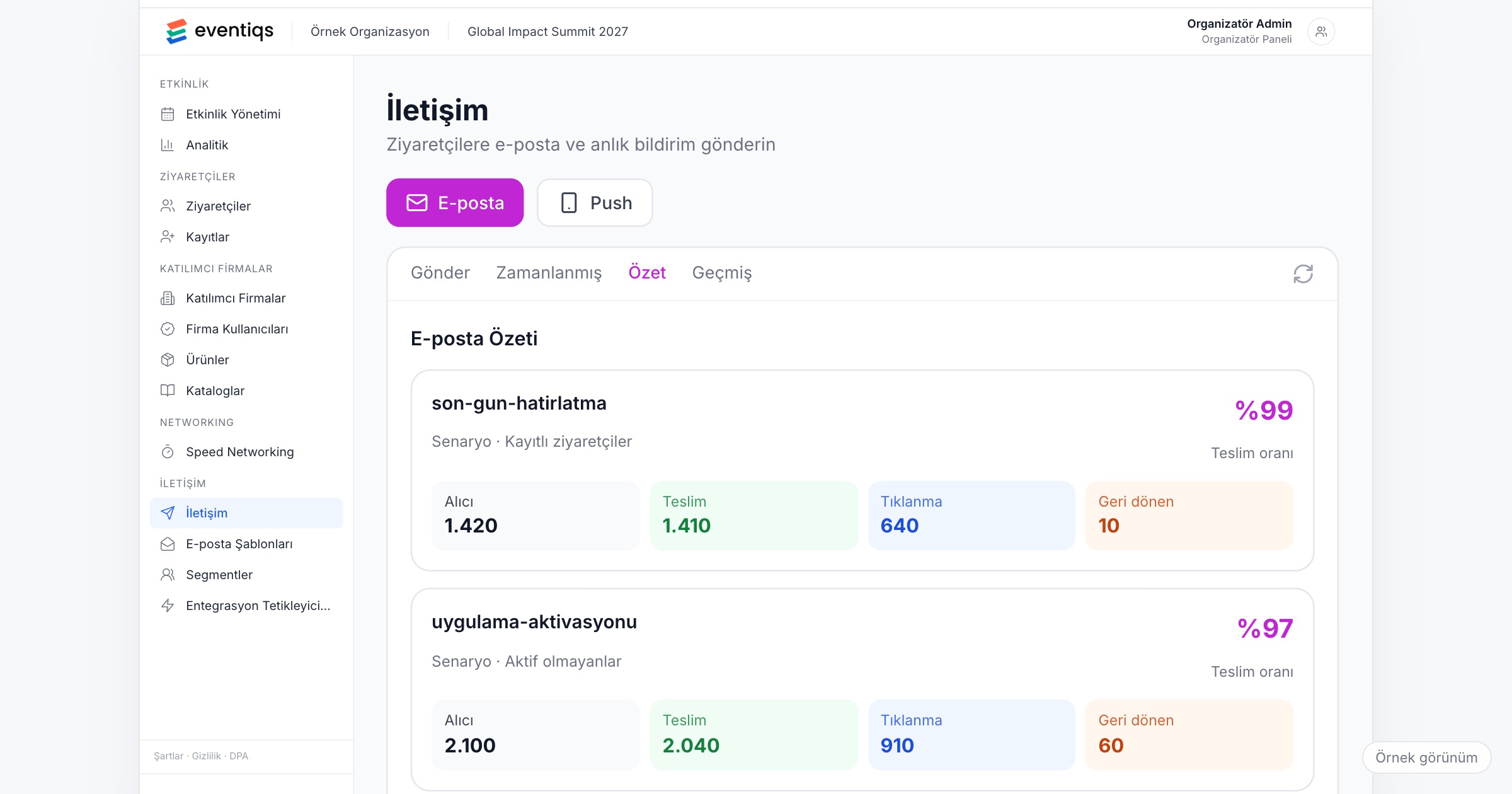
Task: Open the DPA footer link
Action: (239, 756)
